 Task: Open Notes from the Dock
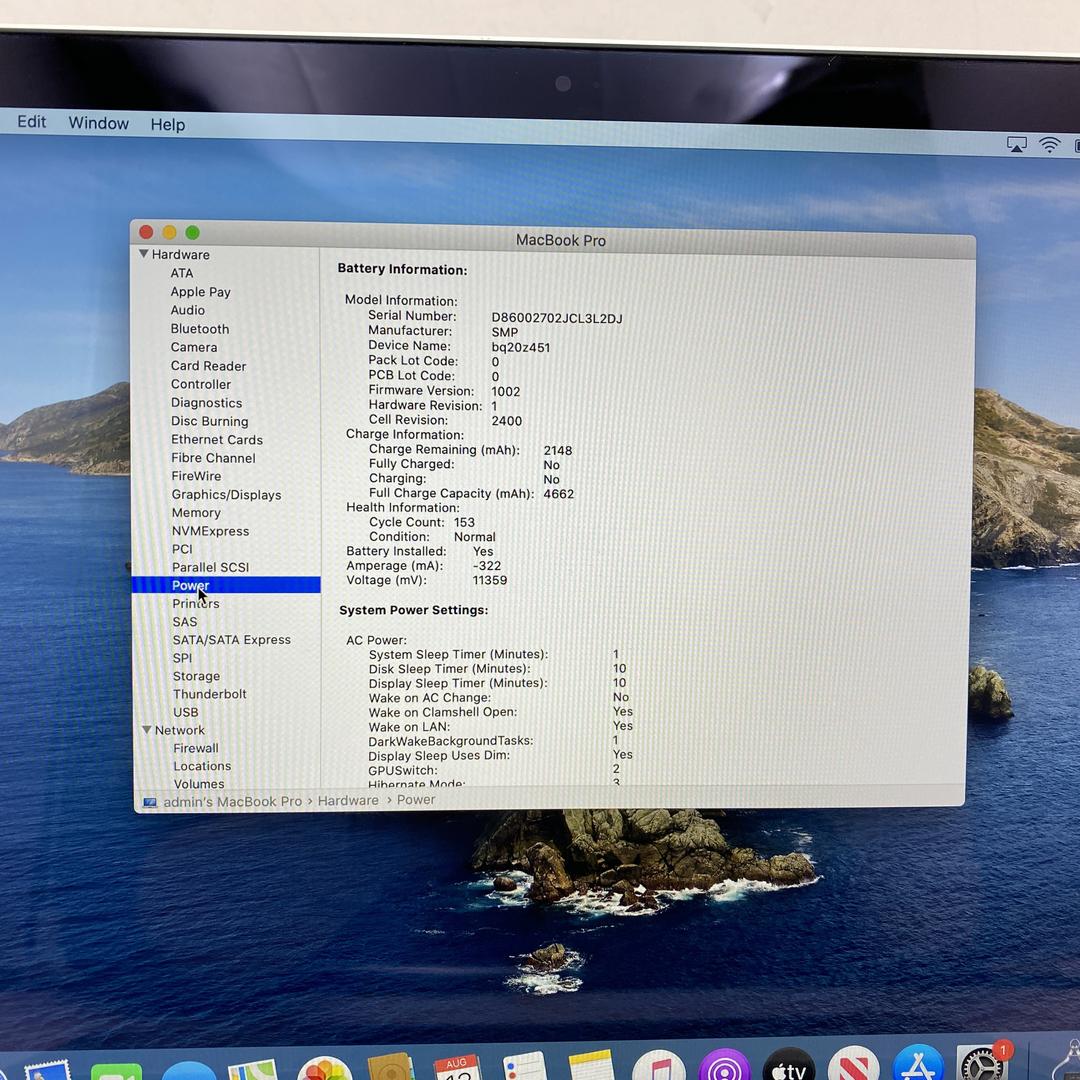tap(591, 1066)
